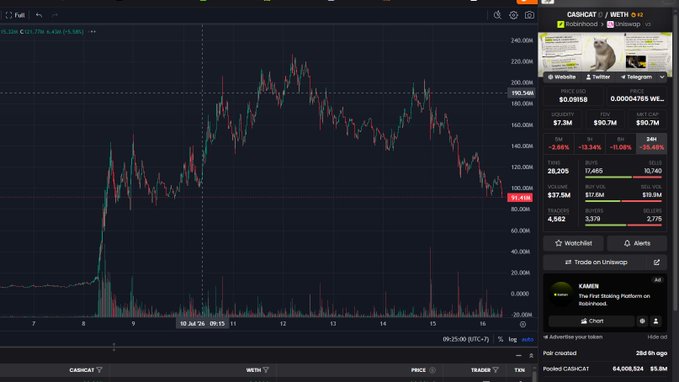Click the LIQUIDITY $7.3M box

(x=563, y=119)
